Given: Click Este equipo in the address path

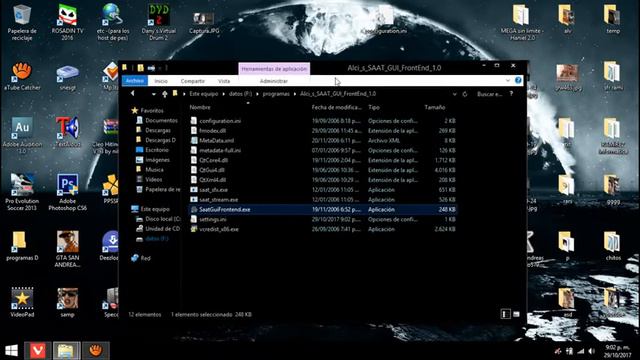Looking at the screenshot, I should 203,94.
